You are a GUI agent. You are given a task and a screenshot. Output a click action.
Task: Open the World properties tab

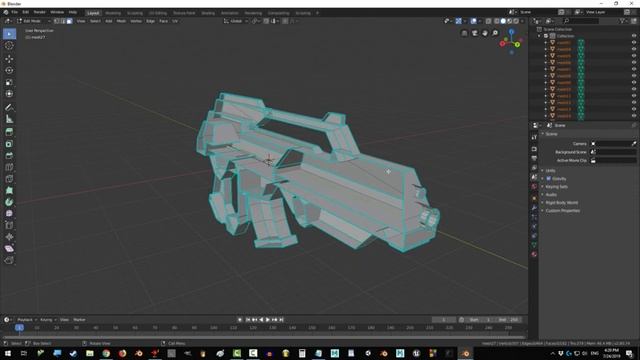[534, 187]
